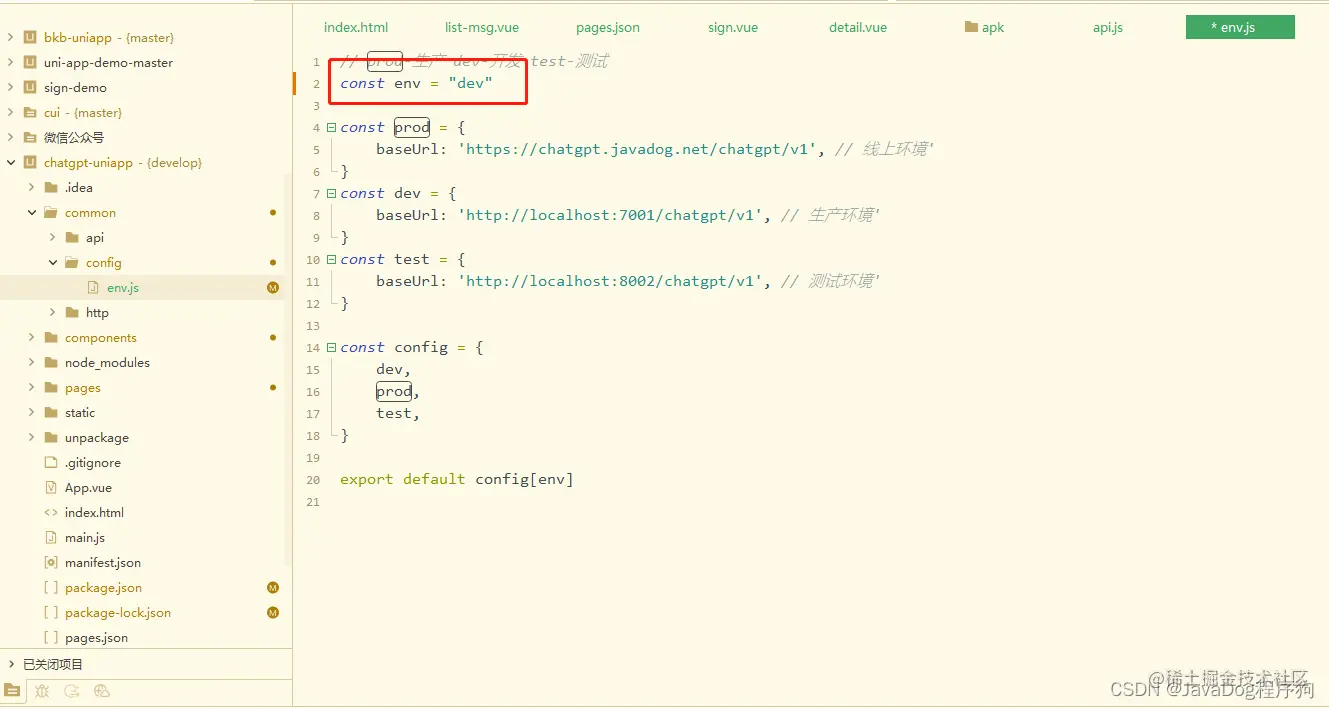Expand the components folder chevron
The image size is (1329, 709).
point(32,337)
